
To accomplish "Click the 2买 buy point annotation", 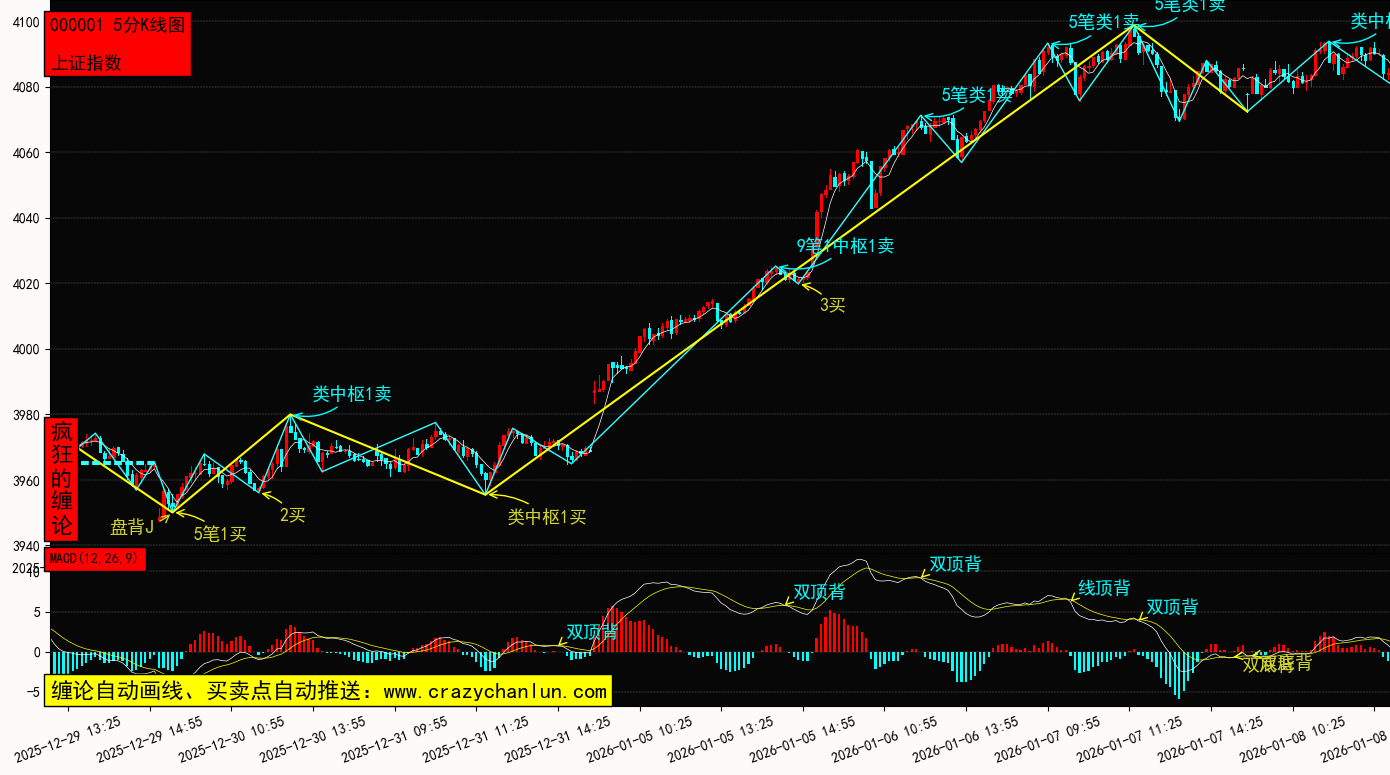I will click(x=292, y=515).
